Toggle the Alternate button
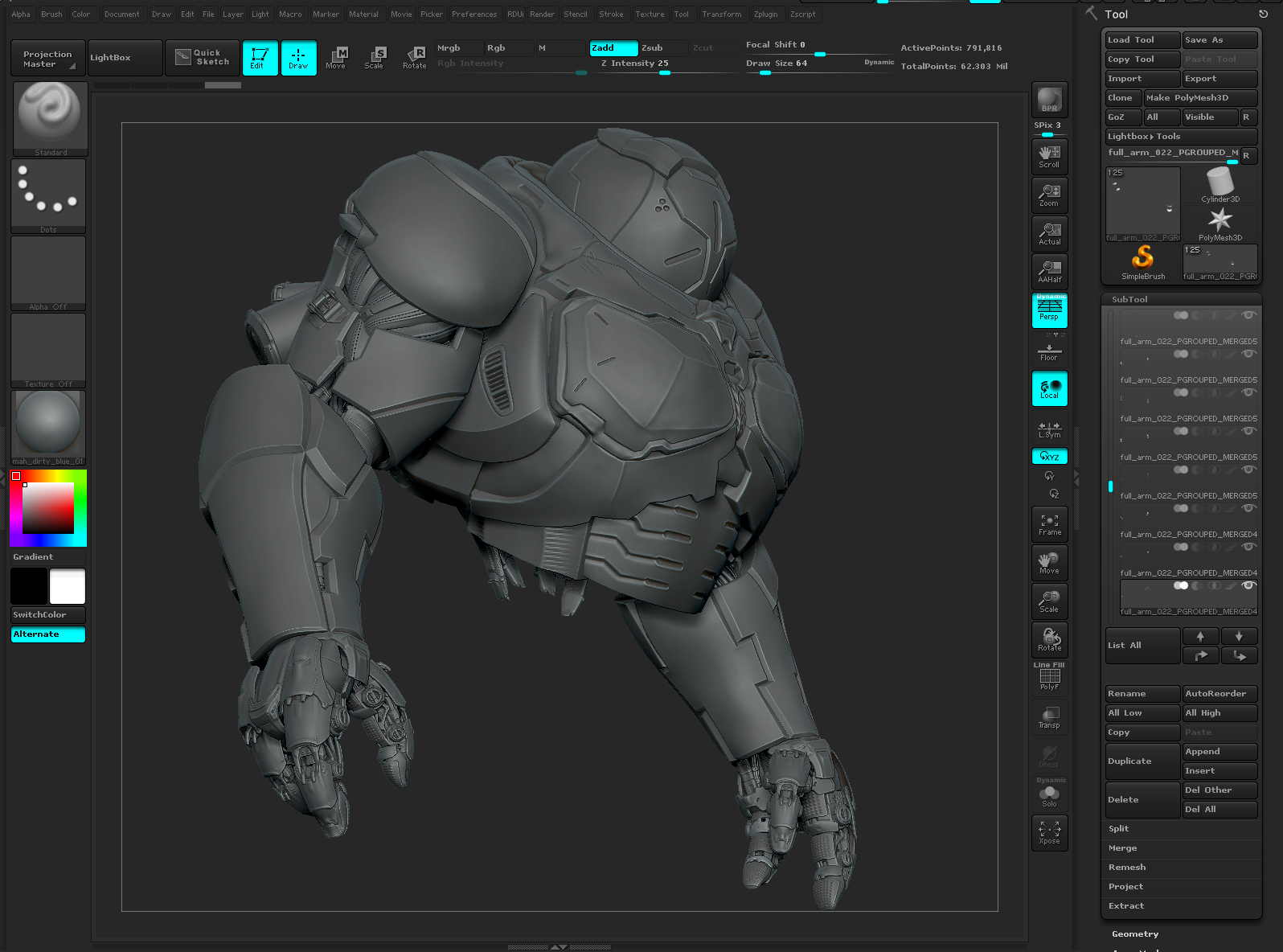The width and height of the screenshot is (1283, 952). (x=48, y=634)
